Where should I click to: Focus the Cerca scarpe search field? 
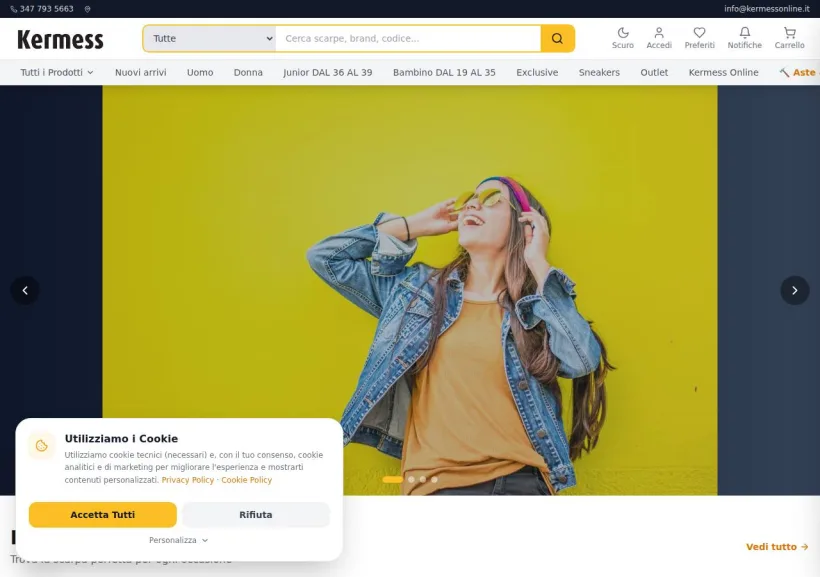[x=408, y=38]
